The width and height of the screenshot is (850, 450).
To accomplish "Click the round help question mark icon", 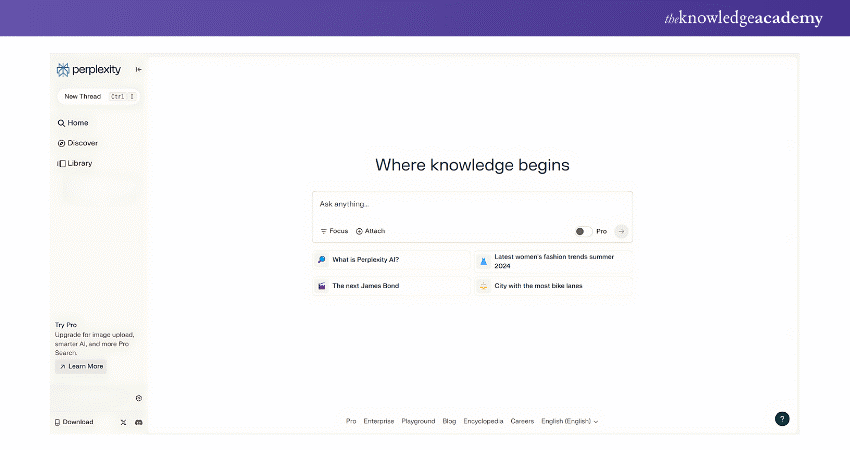I will [782, 419].
